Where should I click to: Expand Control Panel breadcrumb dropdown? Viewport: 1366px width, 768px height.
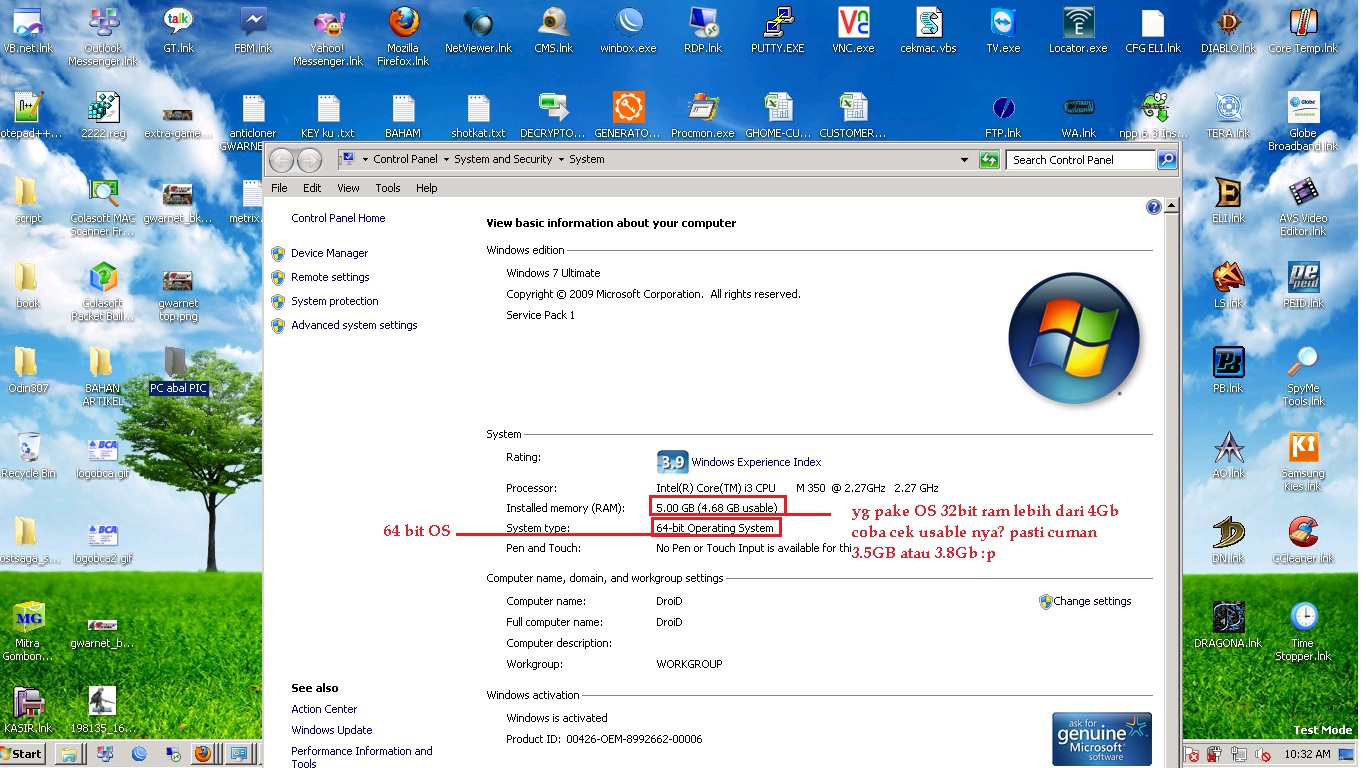click(446, 159)
